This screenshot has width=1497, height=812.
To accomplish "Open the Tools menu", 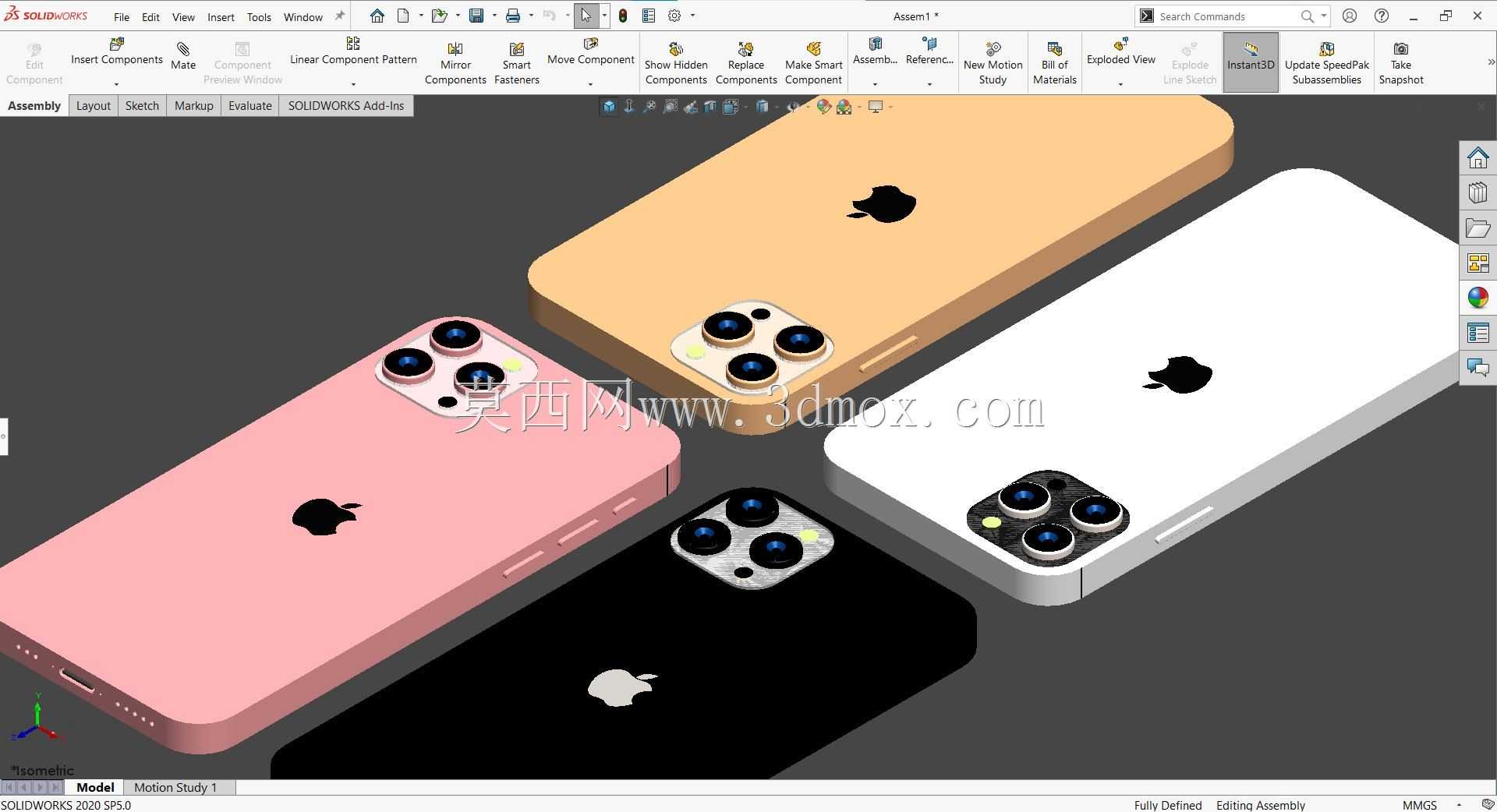I will (x=259, y=16).
